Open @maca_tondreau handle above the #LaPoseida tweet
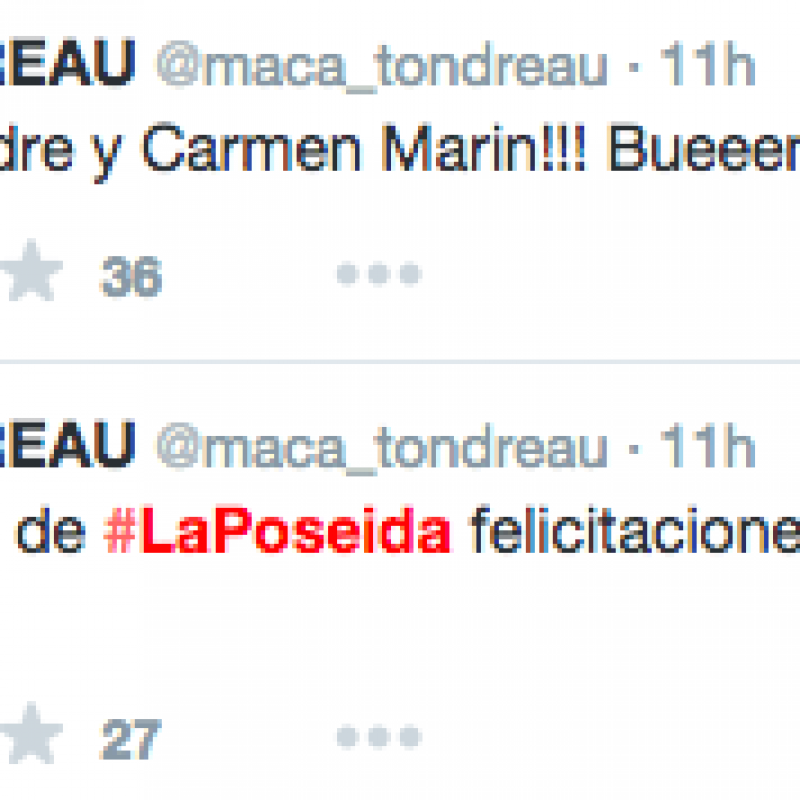This screenshot has width=800, height=800. [382, 447]
